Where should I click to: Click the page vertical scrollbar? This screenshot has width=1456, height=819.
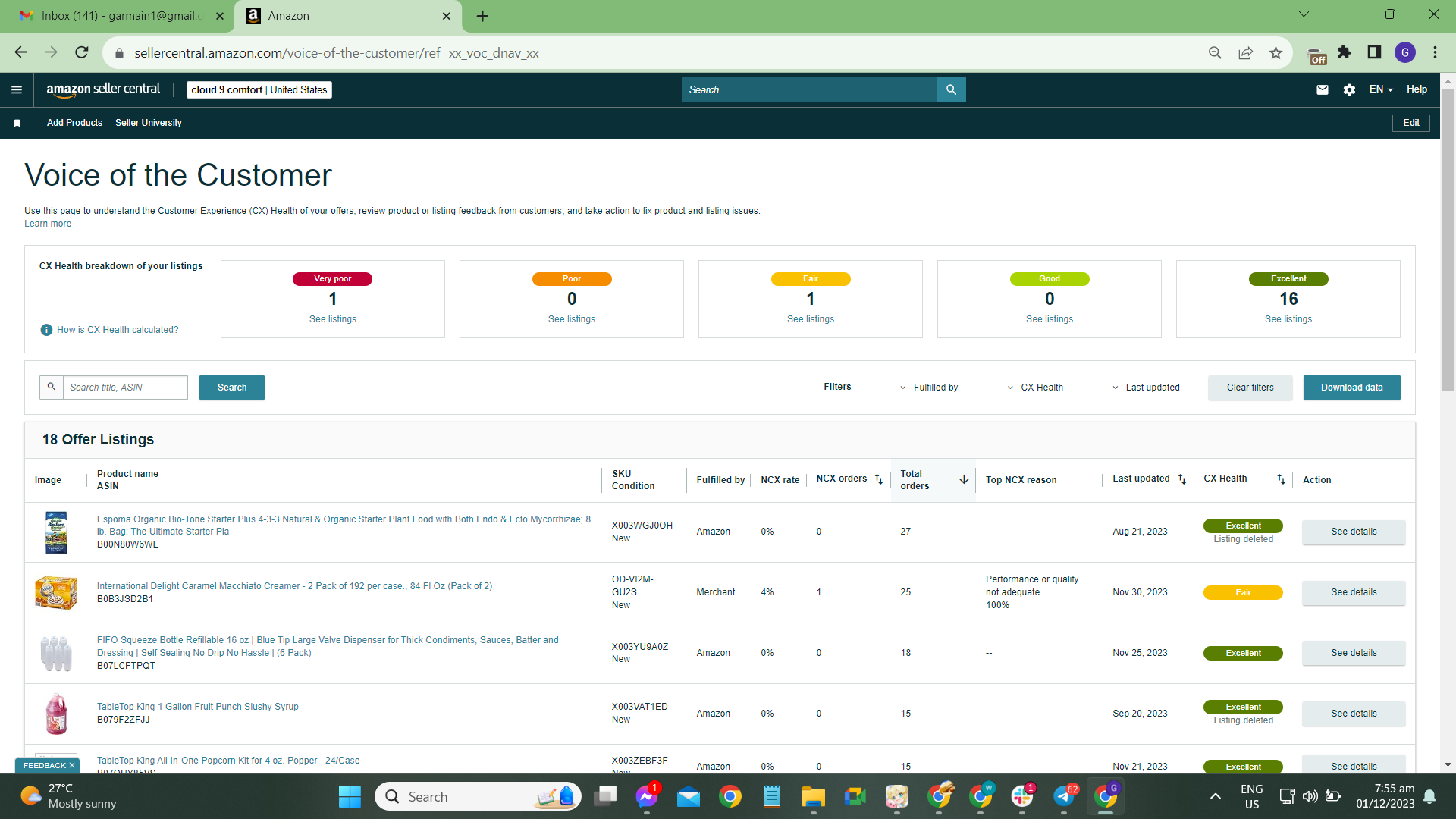pyautogui.click(x=1448, y=240)
